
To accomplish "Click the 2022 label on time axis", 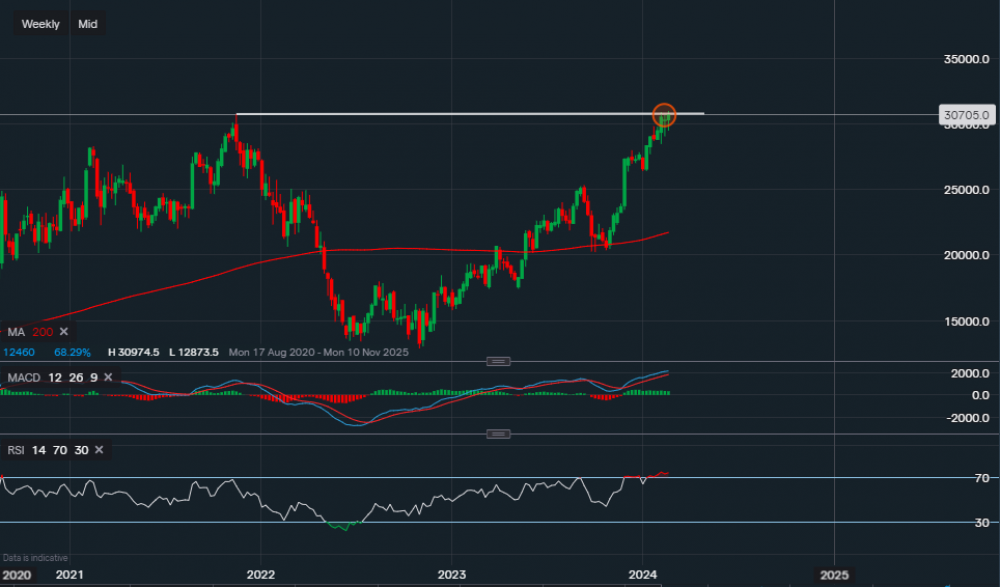I will 260,574.
